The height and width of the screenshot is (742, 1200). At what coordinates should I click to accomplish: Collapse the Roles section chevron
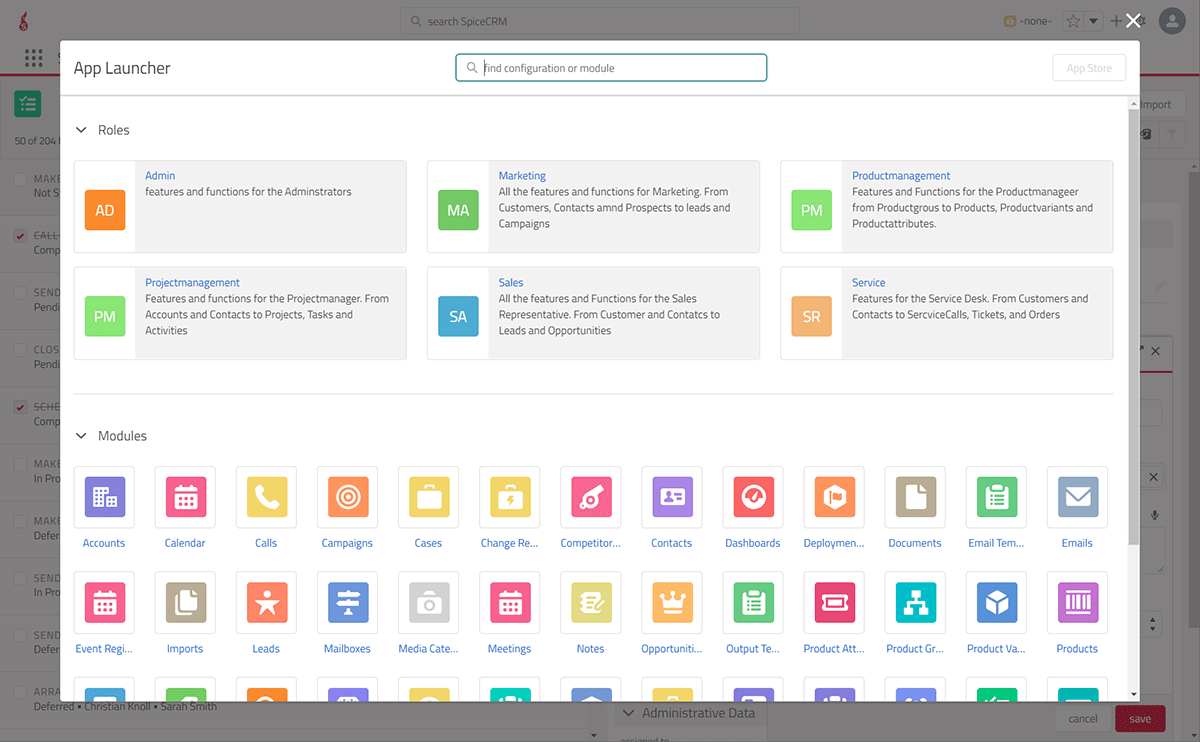(x=82, y=130)
